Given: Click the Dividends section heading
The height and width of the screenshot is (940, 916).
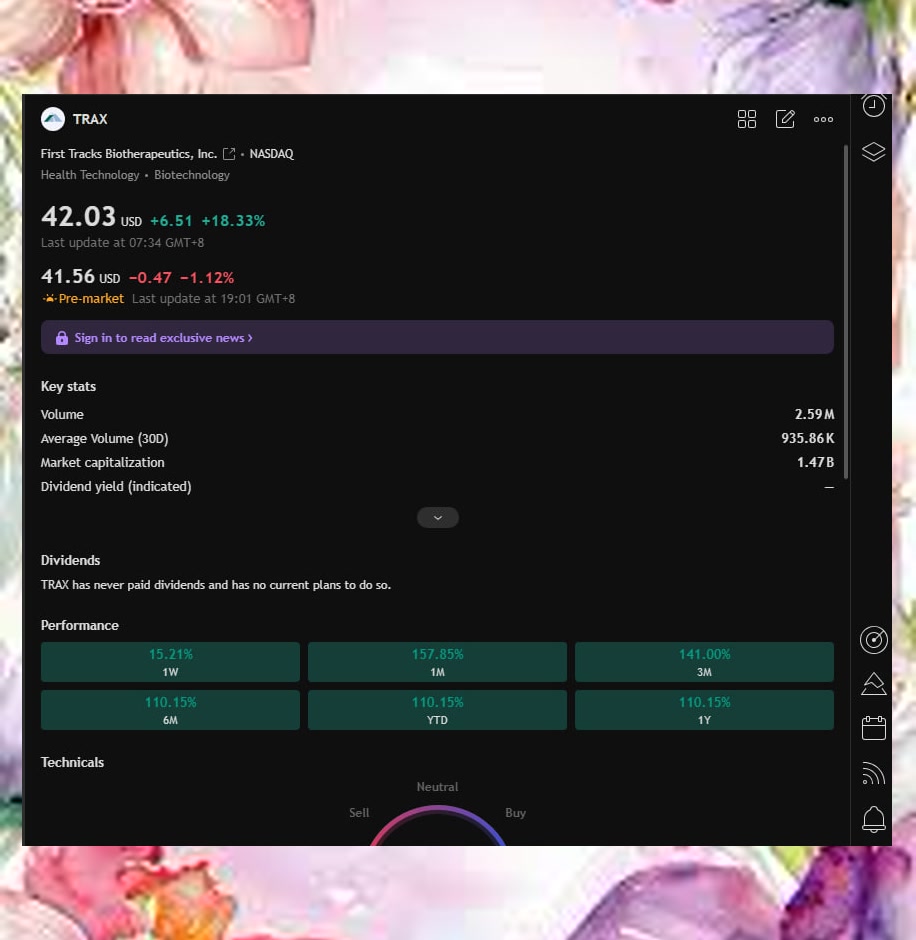Looking at the screenshot, I should 70,560.
